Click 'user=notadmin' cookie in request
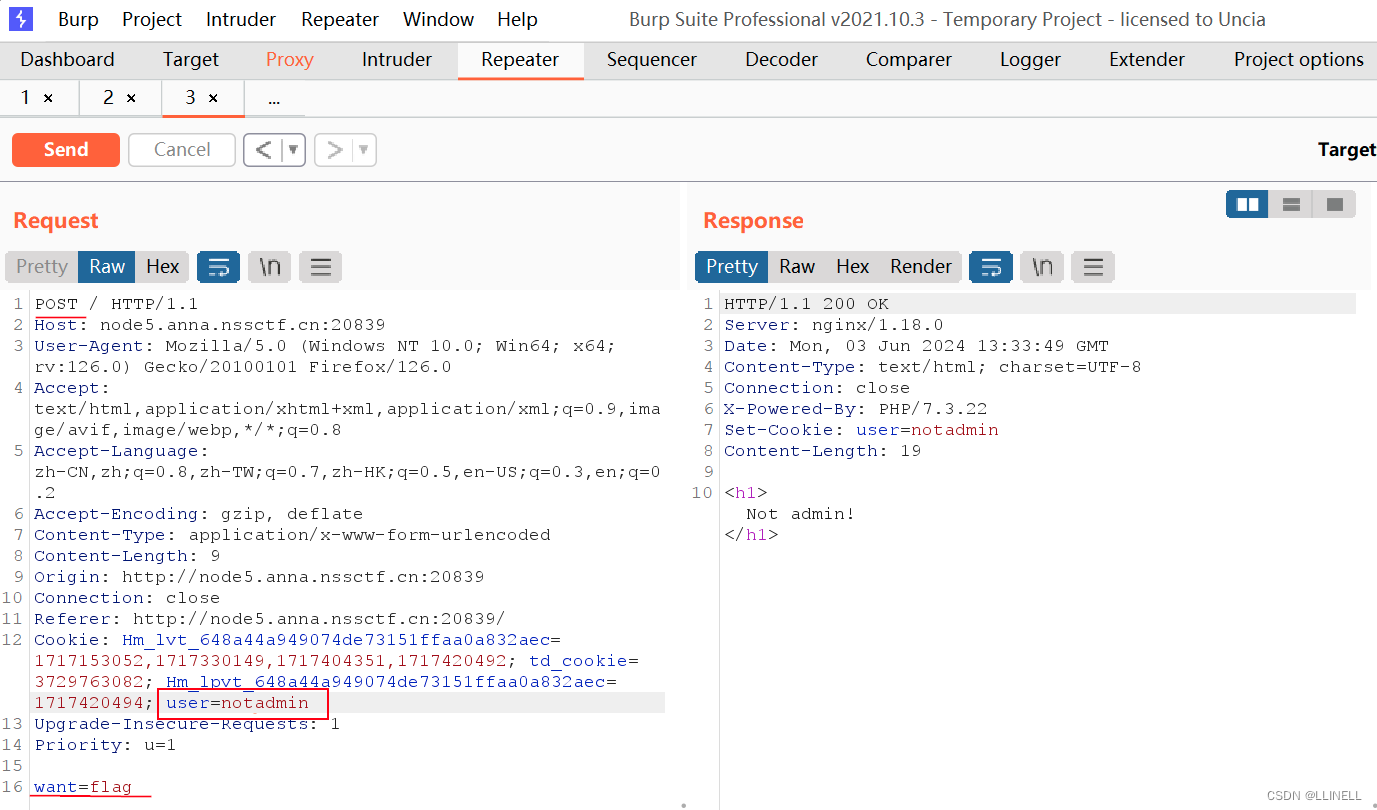Screen dimensions: 1377x810 238,703
